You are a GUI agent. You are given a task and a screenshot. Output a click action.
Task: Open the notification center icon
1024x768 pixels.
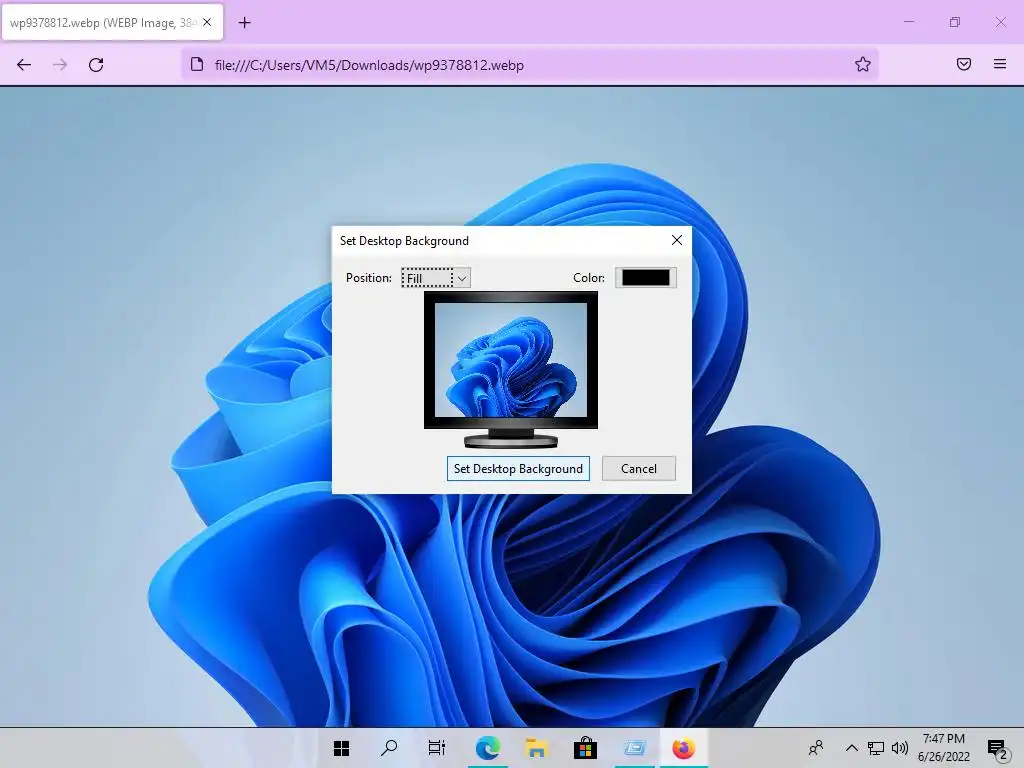point(997,749)
